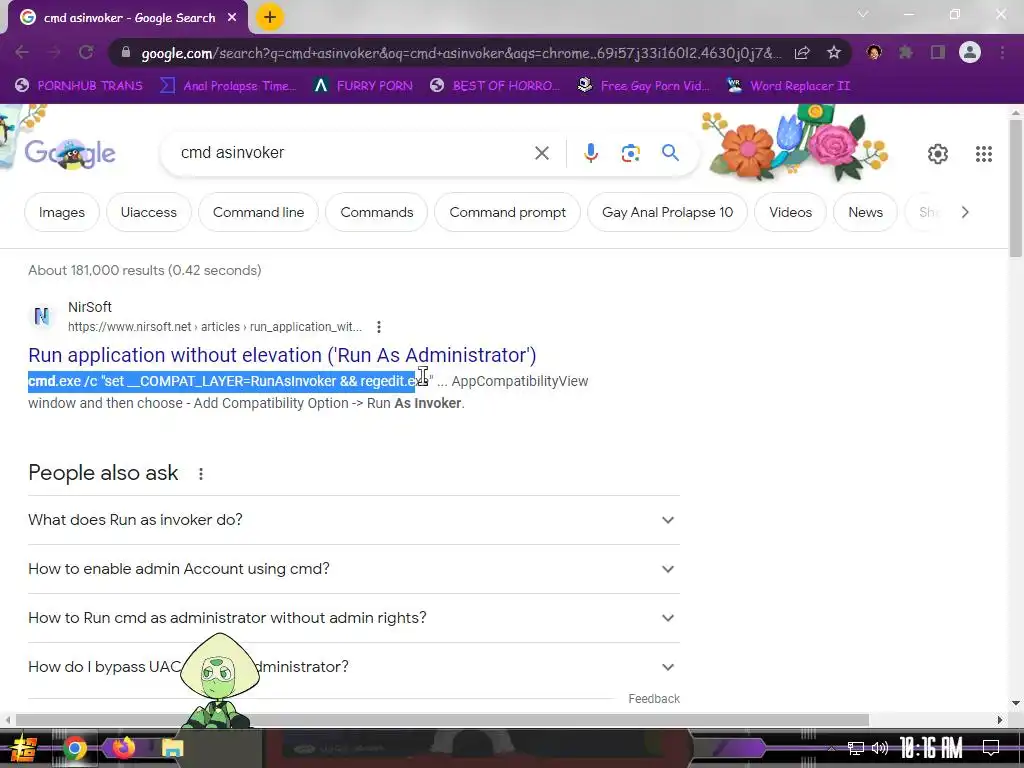Screen dimensions: 1024x768
Task: Launch Firefox from the taskbar
Action: [123, 747]
